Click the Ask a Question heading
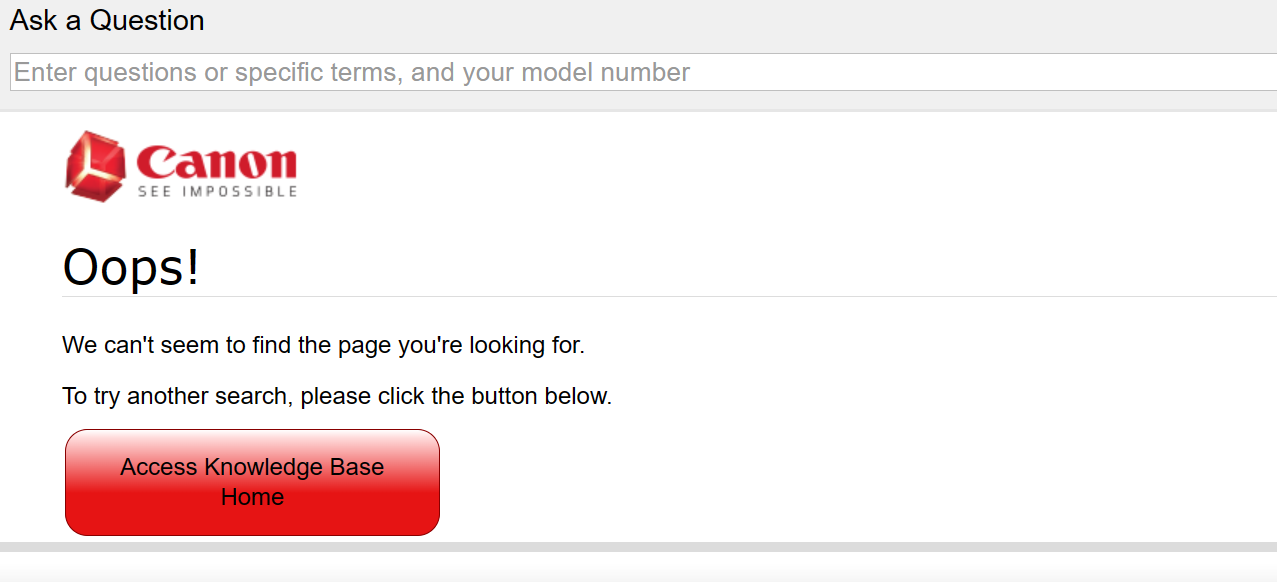The width and height of the screenshot is (1277, 582). (107, 20)
